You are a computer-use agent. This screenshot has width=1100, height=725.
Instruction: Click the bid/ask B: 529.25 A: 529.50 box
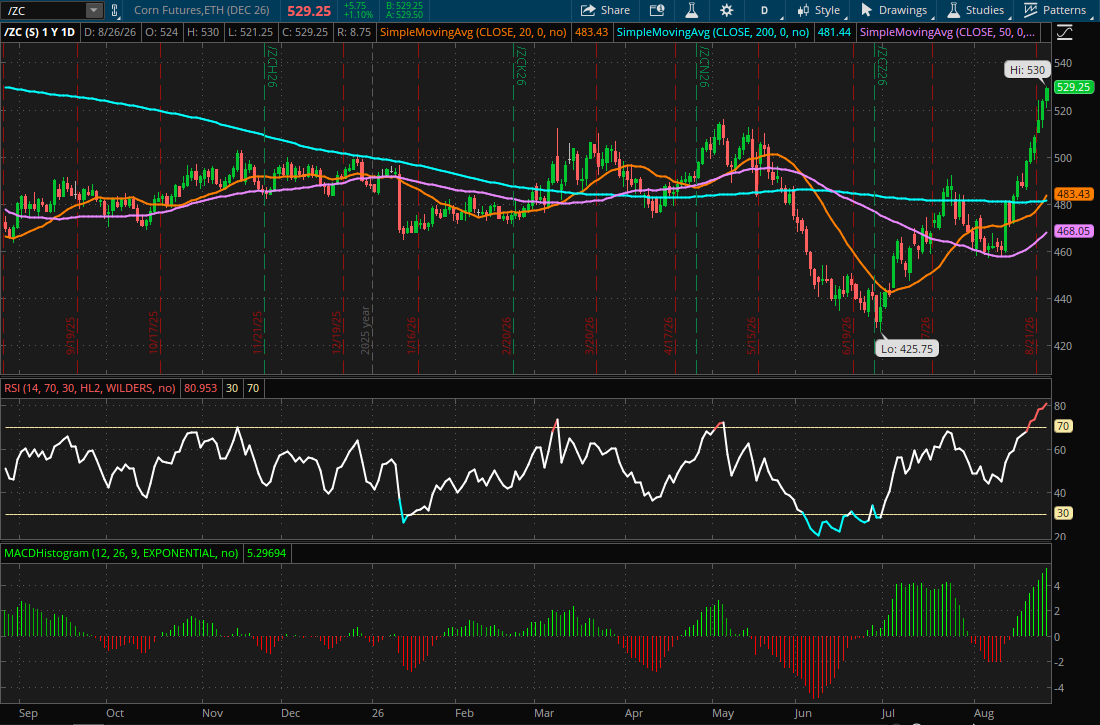[x=405, y=11]
